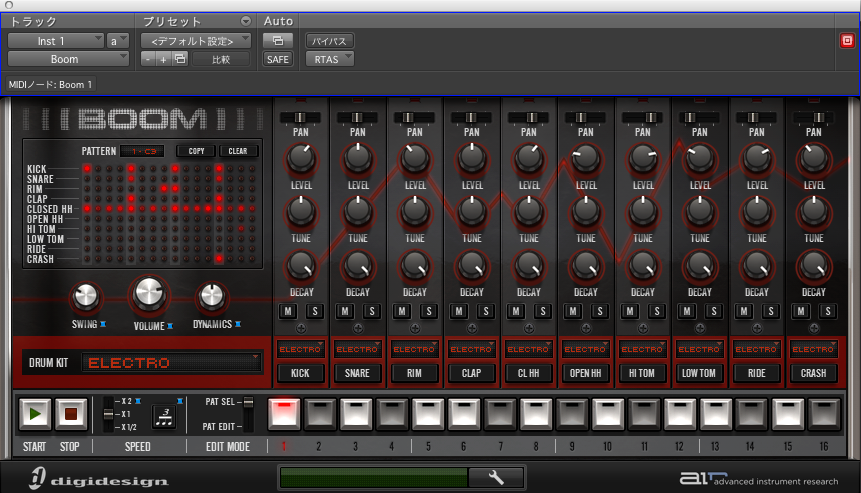Image resolution: width=861 pixels, height=493 pixels.
Task: Open the insert position 'a' dropdown
Action: tap(118, 41)
